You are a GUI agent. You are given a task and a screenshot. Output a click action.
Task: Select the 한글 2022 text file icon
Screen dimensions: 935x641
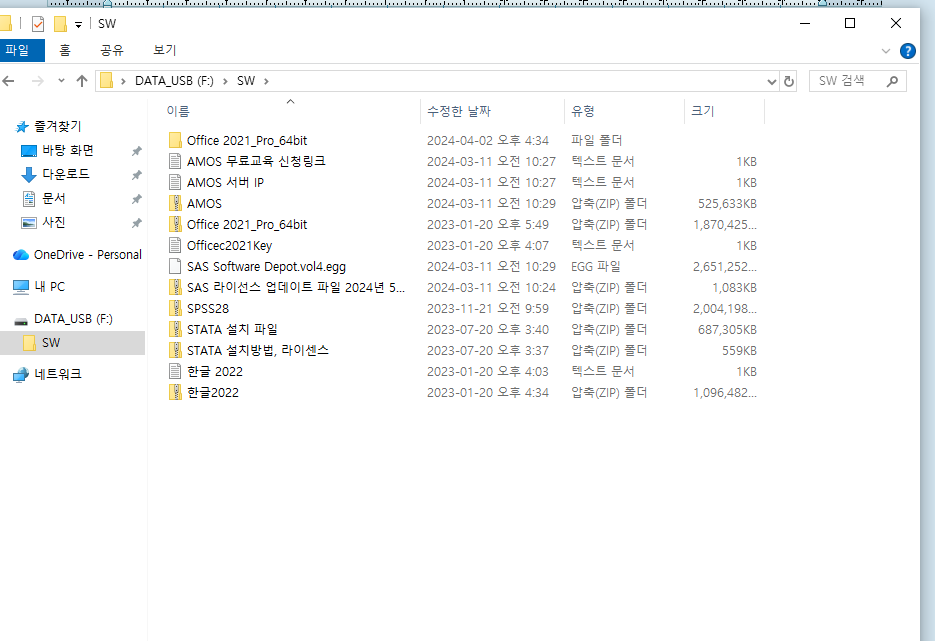click(x=175, y=371)
